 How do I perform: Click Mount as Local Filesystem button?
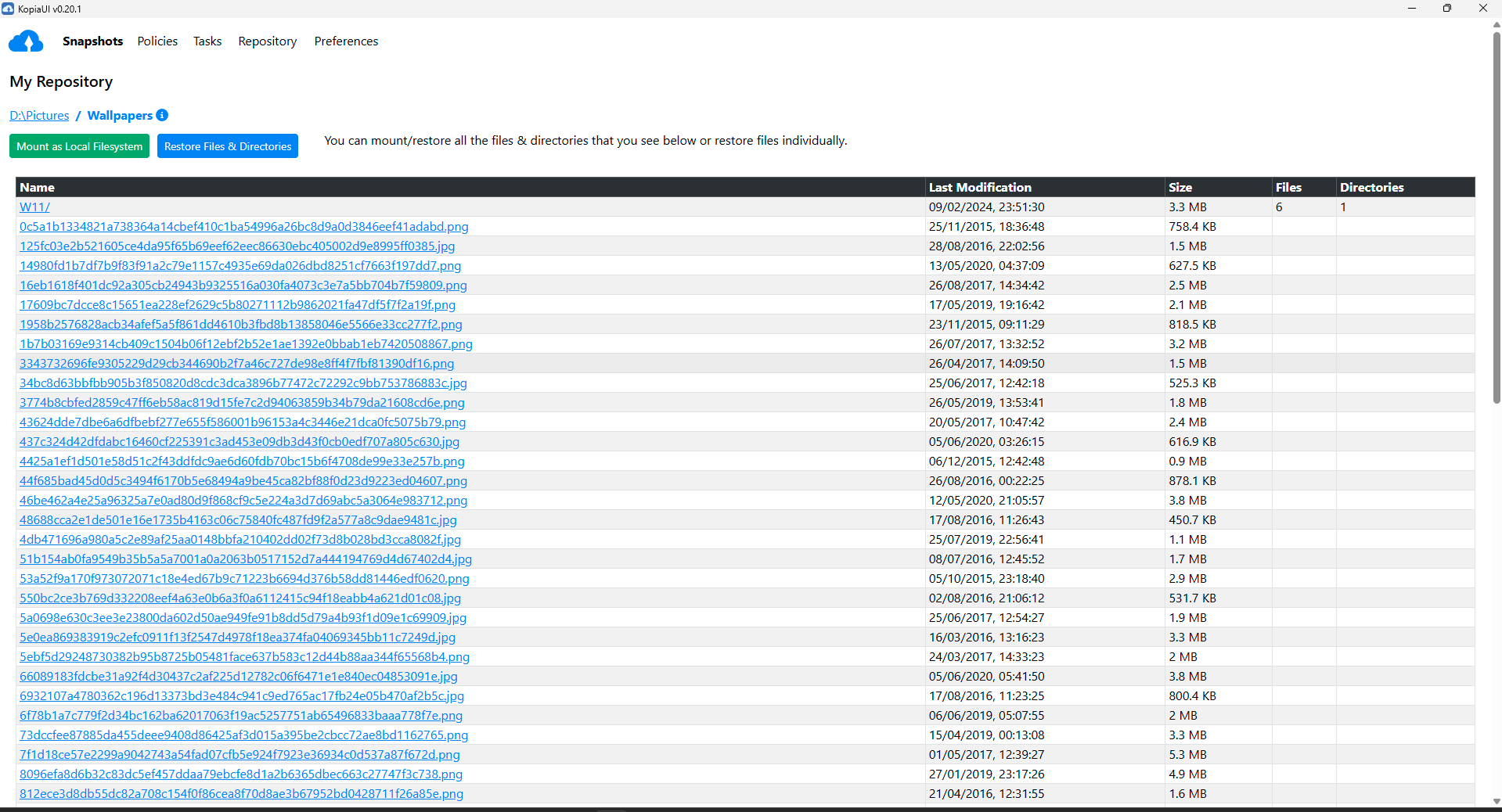pyautogui.click(x=79, y=146)
